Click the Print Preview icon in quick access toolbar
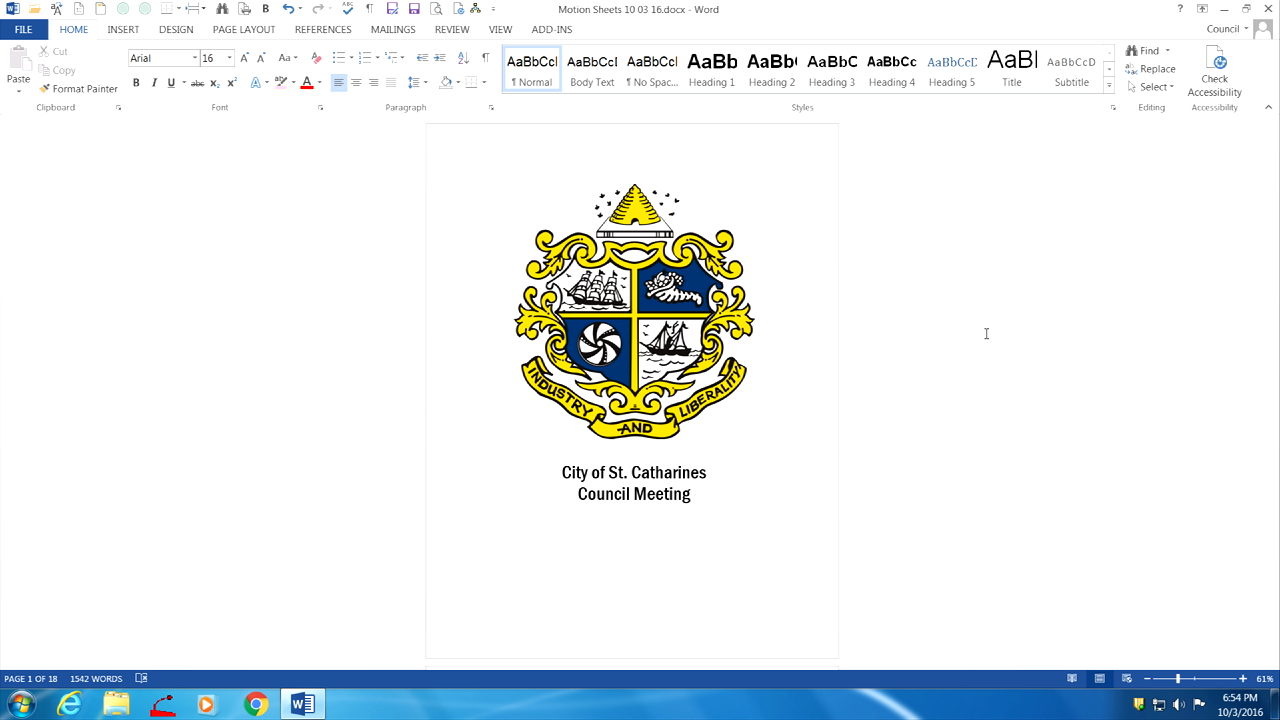 point(436,9)
